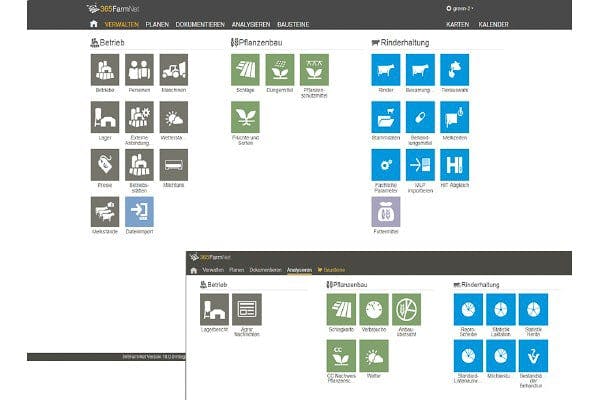Go to KARTEN in top navigation
Image resolution: width=600 pixels, height=400 pixels.
458,24
